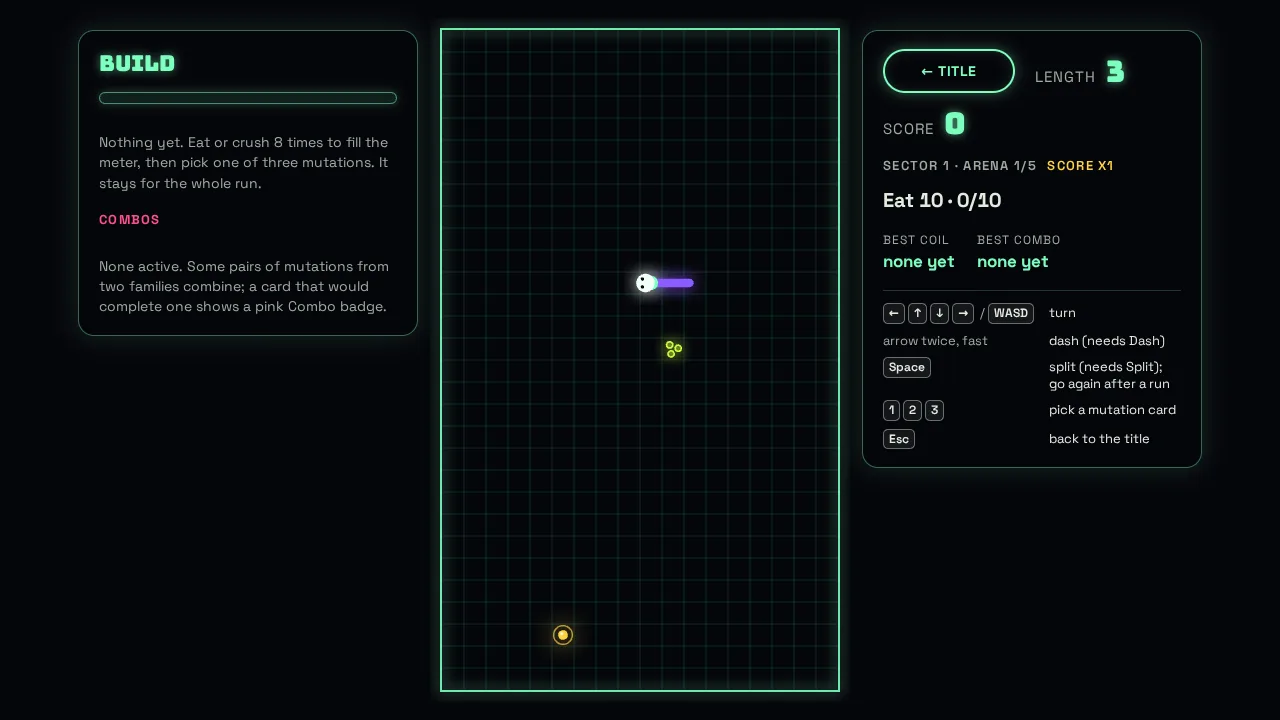The width and height of the screenshot is (1280, 720).
Task: Click the yellow 'SCORE X1' multiplier
Action: 1080,166
